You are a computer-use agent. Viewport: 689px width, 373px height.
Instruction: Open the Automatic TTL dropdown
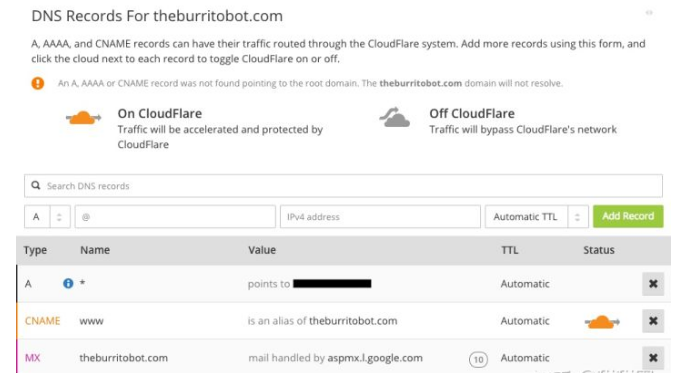(537, 217)
